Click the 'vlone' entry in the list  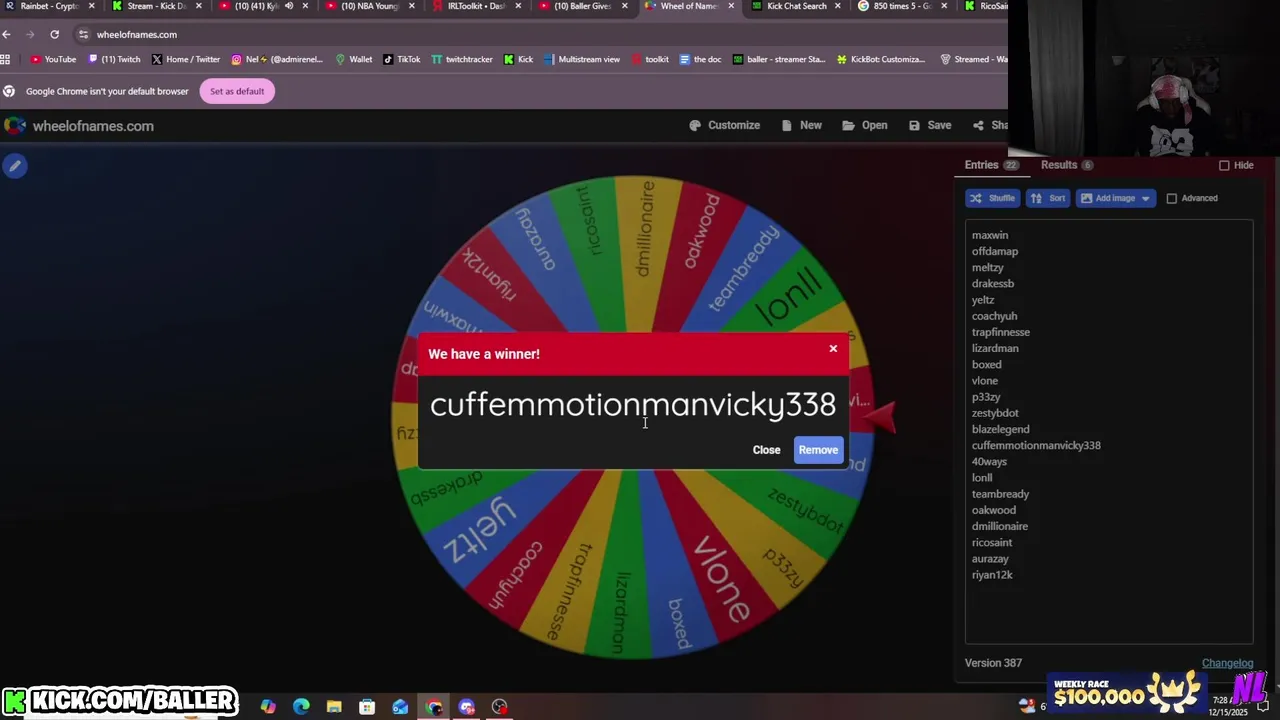pos(985,380)
